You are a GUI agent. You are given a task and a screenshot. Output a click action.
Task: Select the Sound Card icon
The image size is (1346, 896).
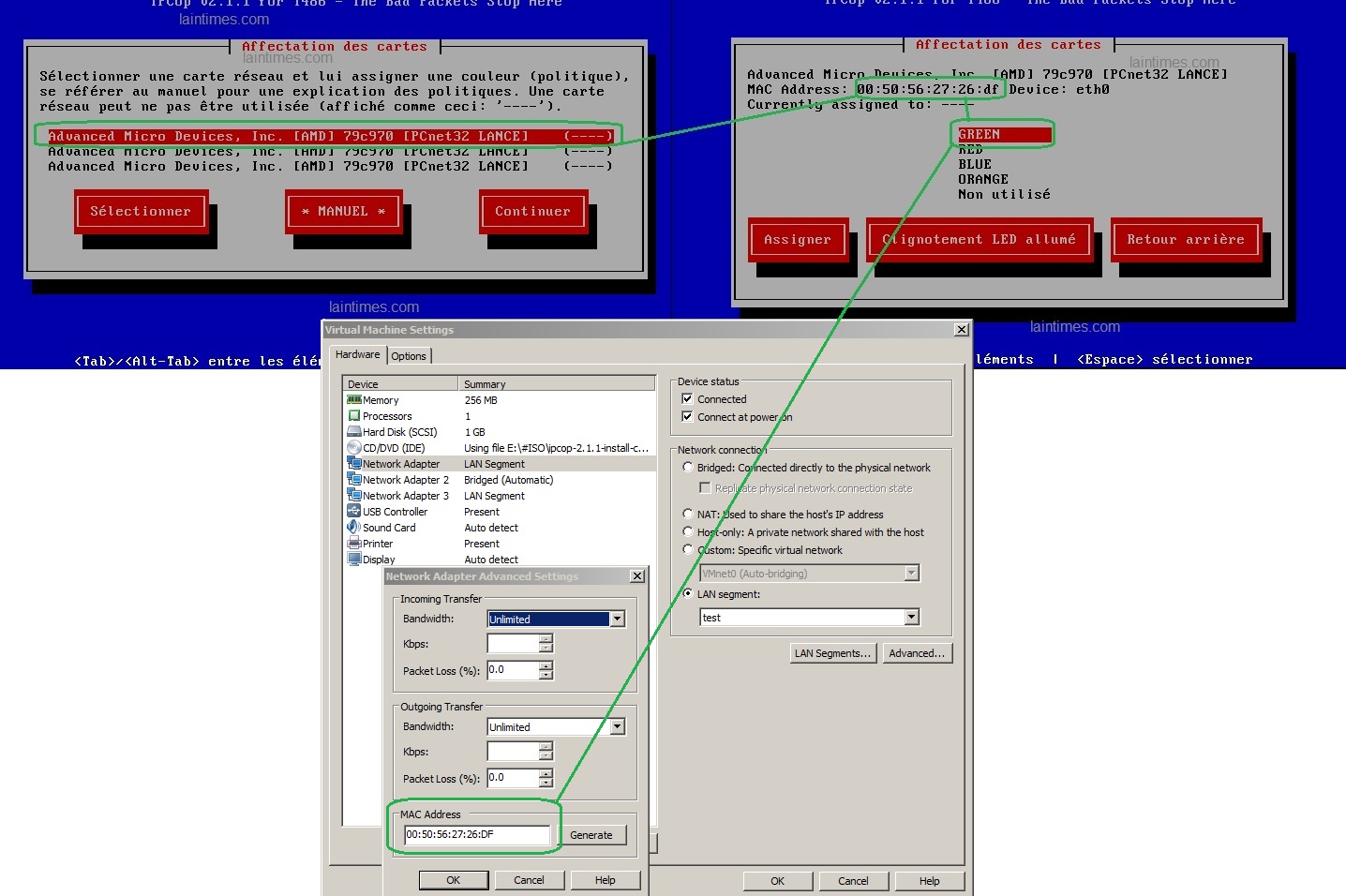(x=354, y=528)
